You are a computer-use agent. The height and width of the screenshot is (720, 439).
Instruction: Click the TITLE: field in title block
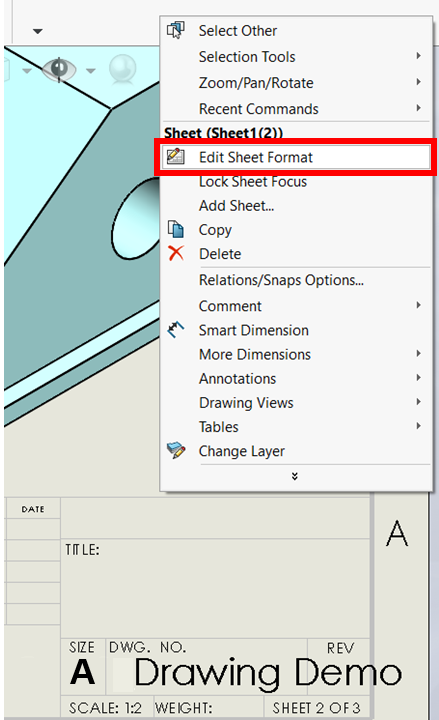pyautogui.click(x=82, y=550)
